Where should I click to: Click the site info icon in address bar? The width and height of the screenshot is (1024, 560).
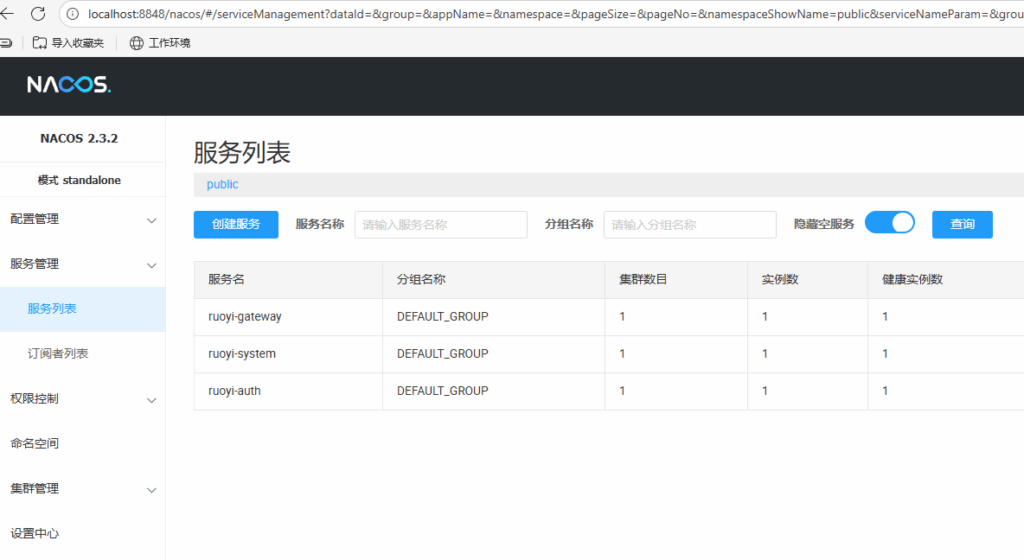pyautogui.click(x=73, y=14)
